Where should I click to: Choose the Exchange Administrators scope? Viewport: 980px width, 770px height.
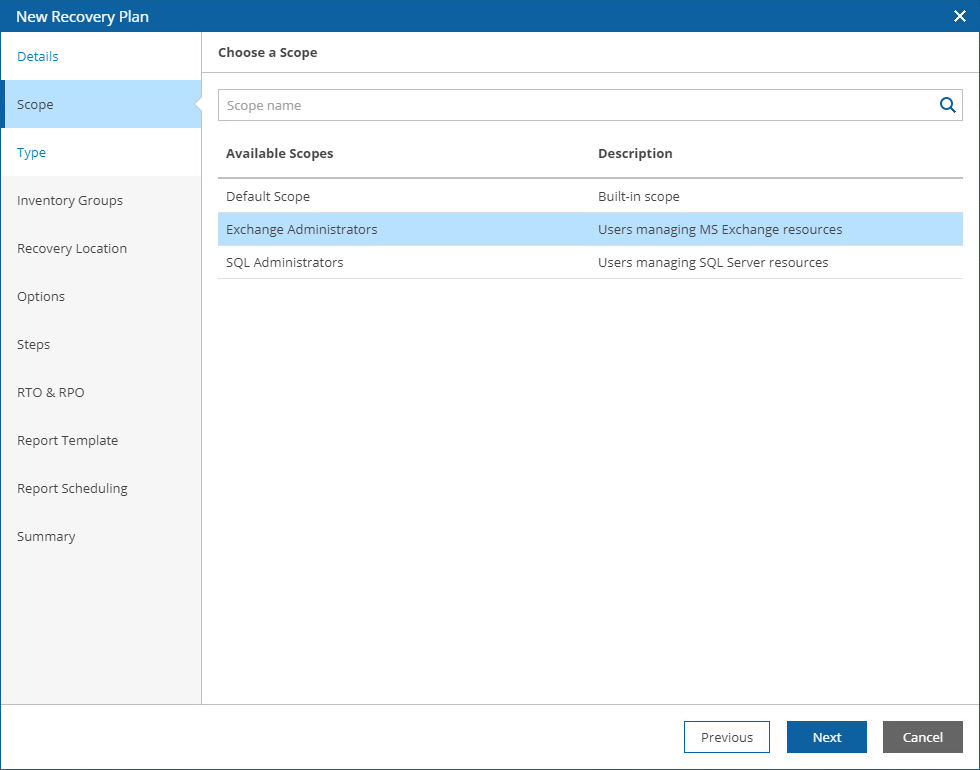(x=302, y=229)
